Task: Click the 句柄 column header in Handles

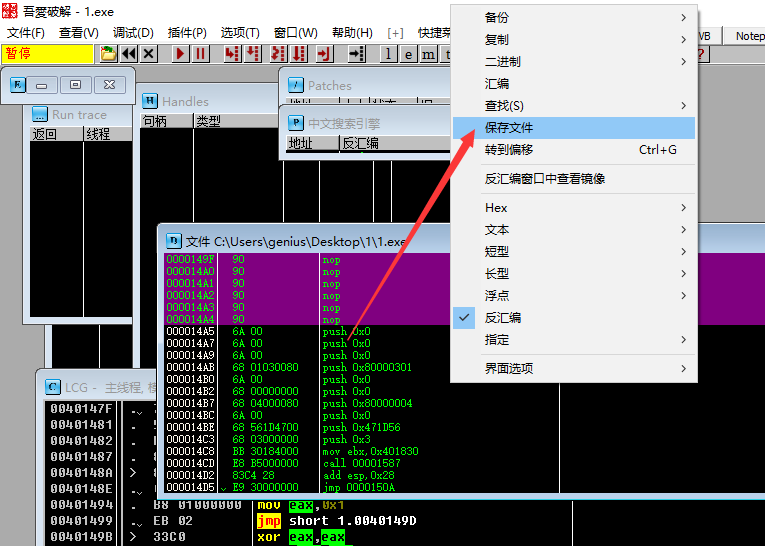Action: coord(167,121)
